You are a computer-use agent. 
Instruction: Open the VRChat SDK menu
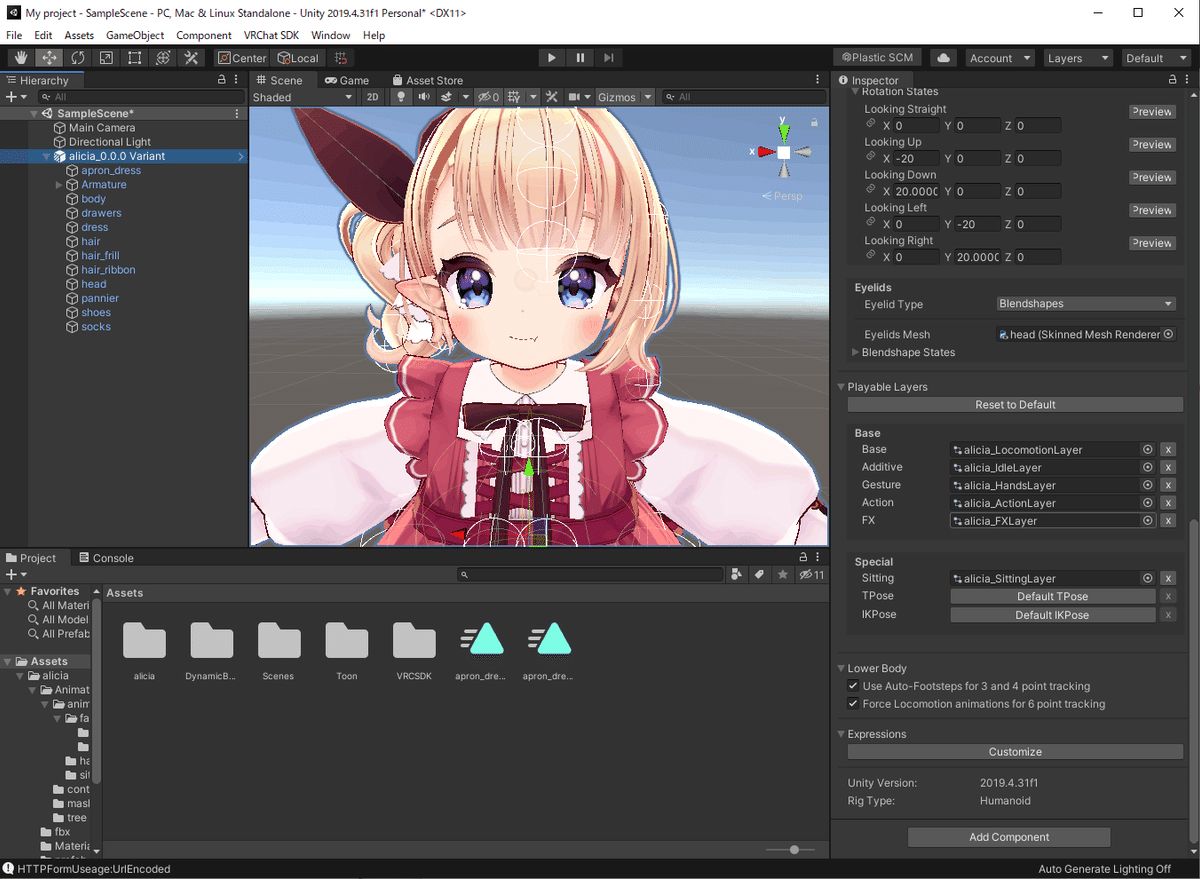pyautogui.click(x=271, y=35)
